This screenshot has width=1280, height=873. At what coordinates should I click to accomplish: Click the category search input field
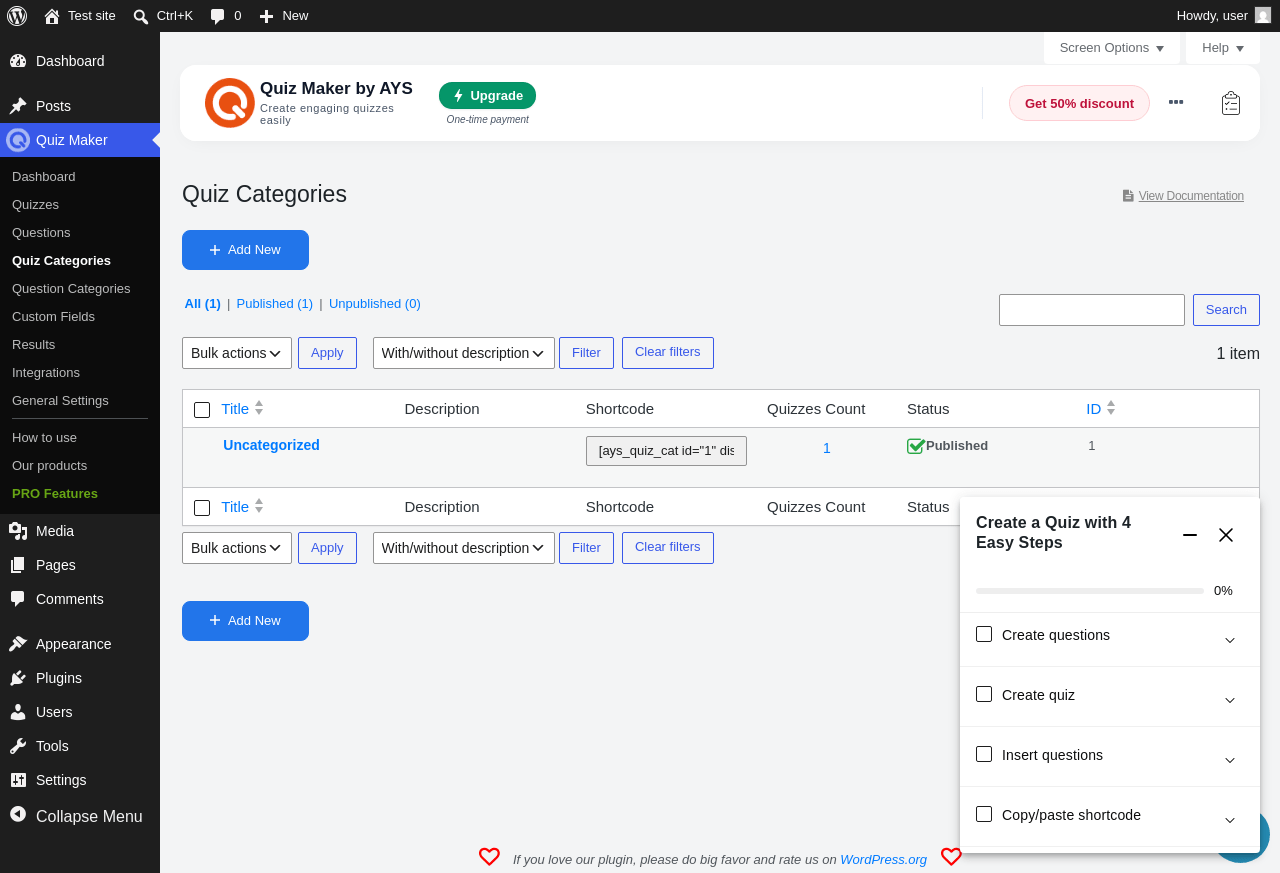pos(1092,310)
